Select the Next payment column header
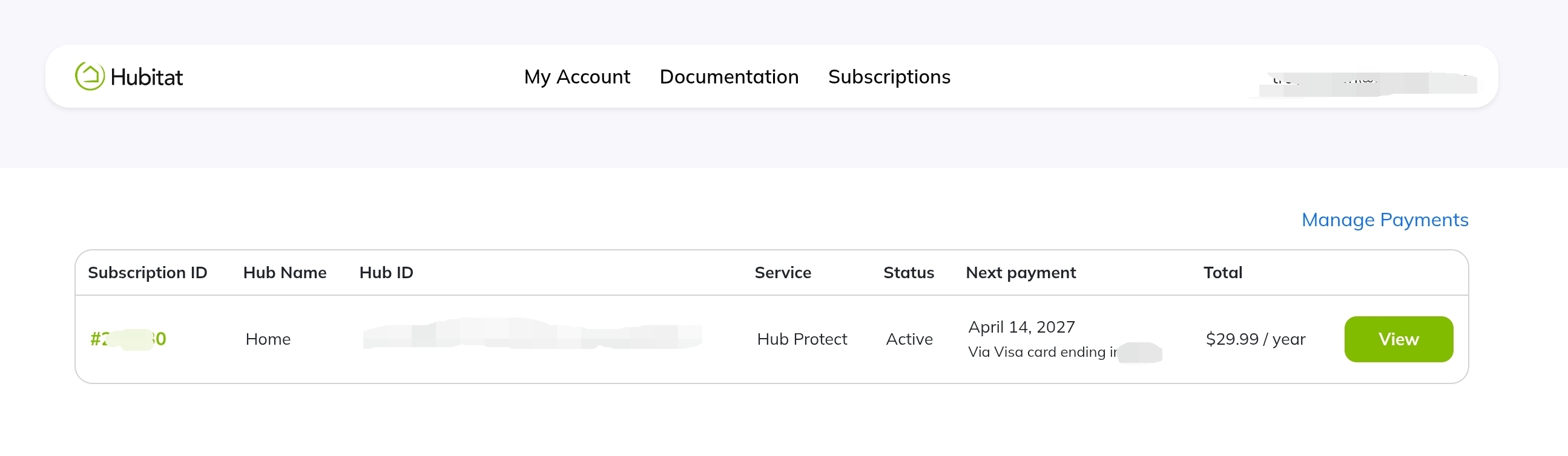The image size is (1568, 456). (x=1021, y=272)
